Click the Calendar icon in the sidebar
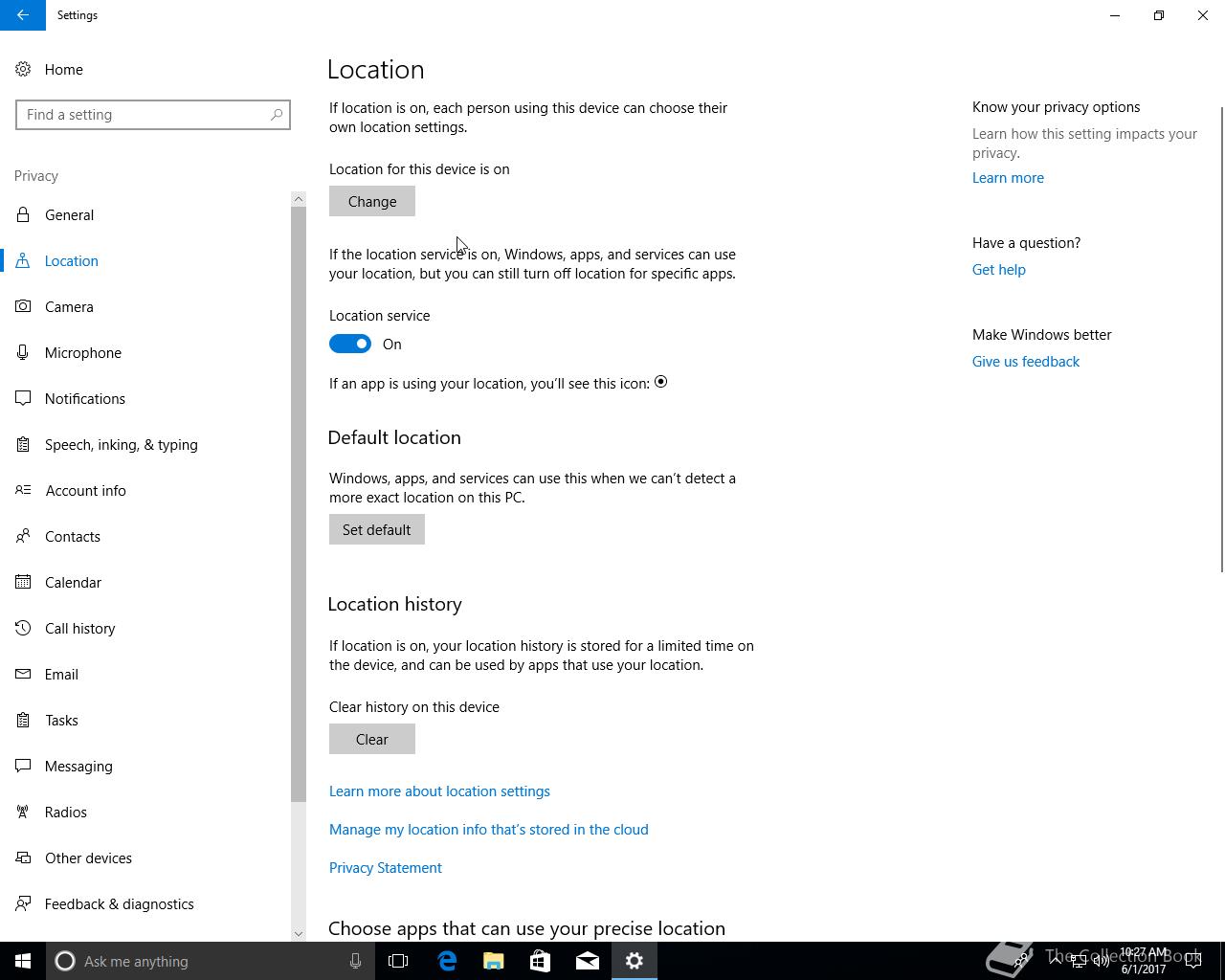This screenshot has width=1225, height=980. 23,583
